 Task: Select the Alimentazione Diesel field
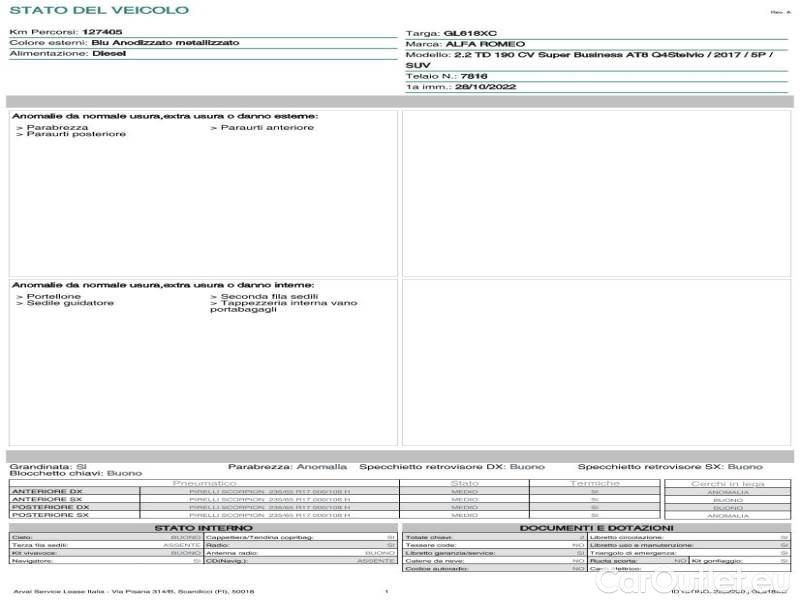coord(68,53)
